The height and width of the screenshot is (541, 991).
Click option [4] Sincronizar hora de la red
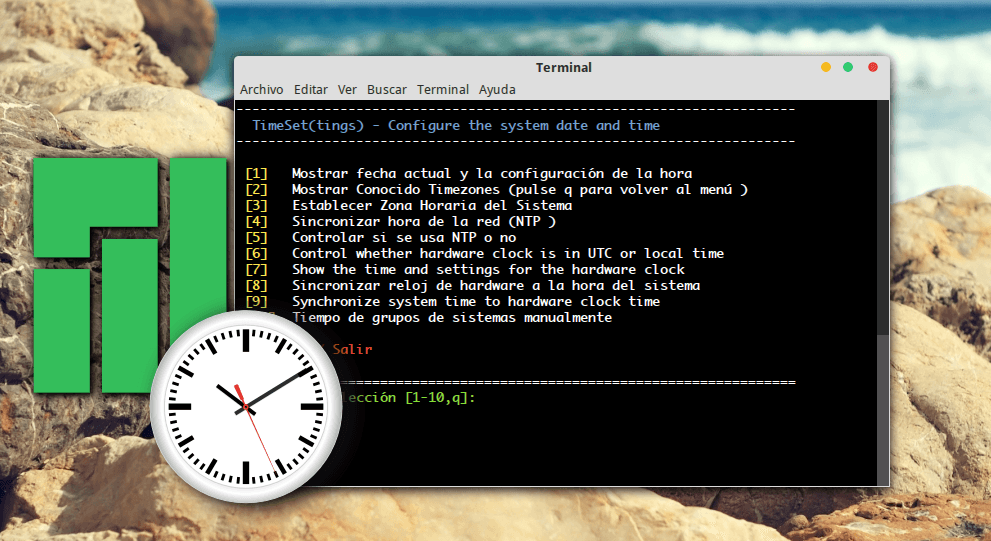point(401,221)
